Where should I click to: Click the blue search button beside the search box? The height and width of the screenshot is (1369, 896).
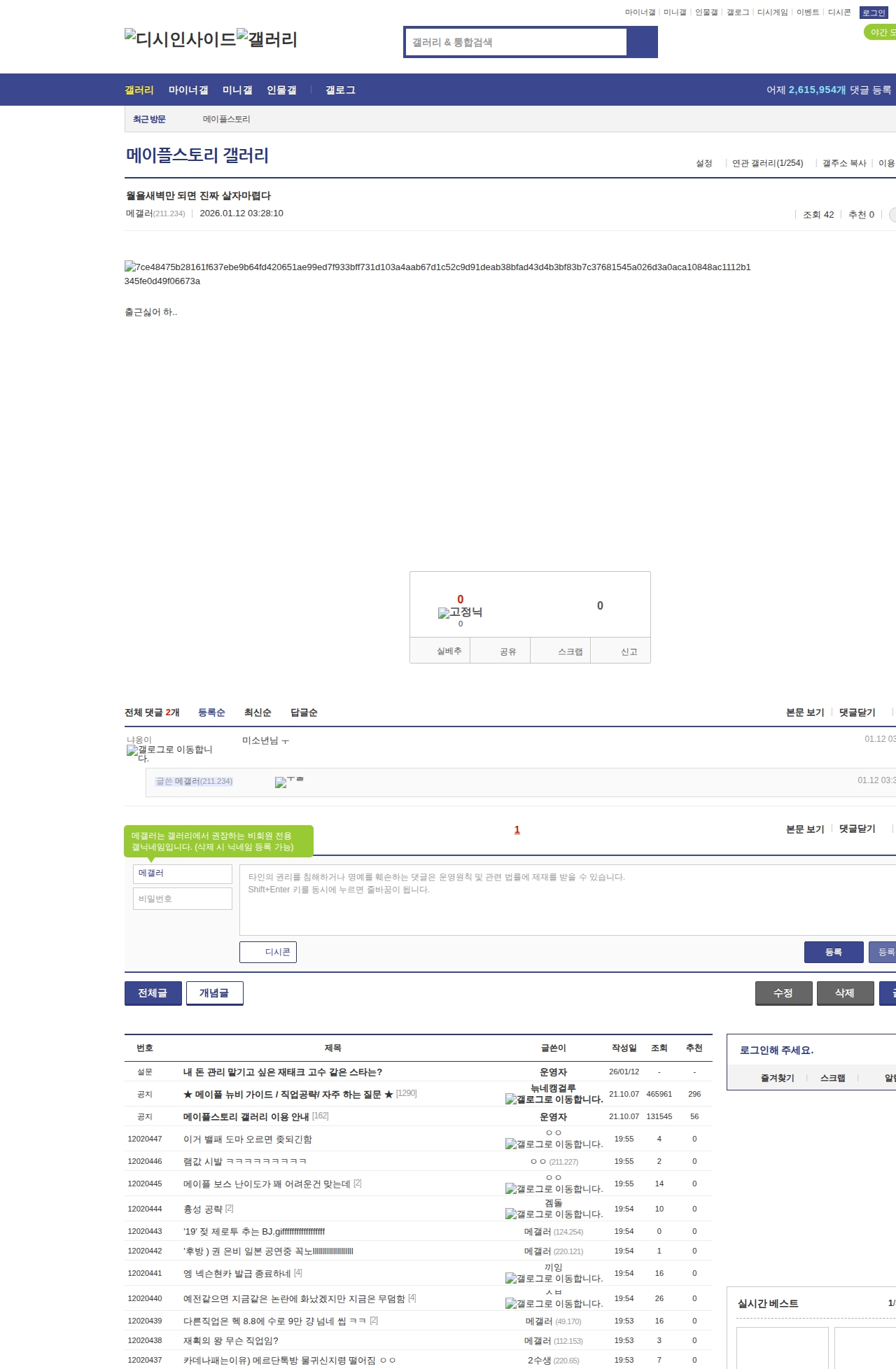pos(642,42)
